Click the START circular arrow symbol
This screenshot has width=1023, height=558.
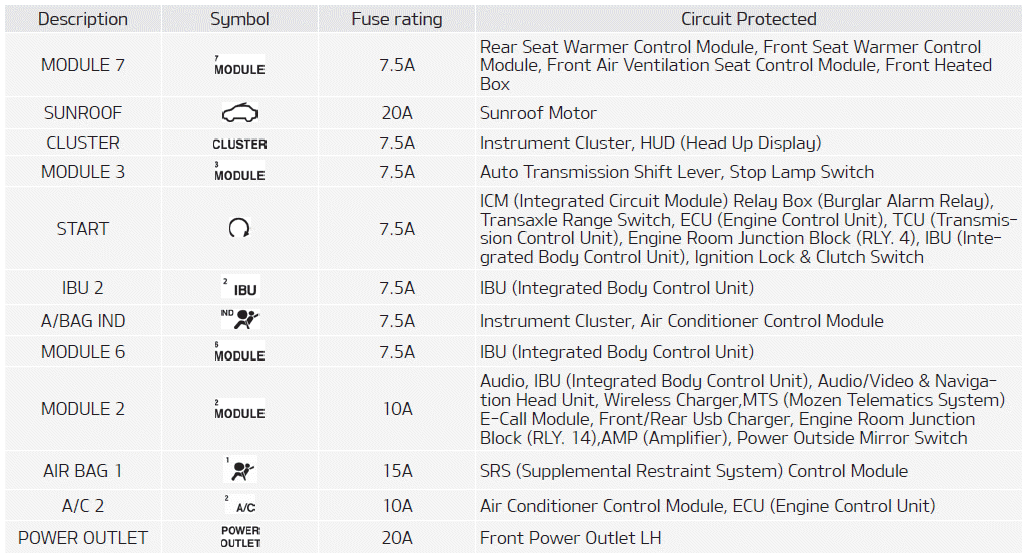click(x=239, y=229)
